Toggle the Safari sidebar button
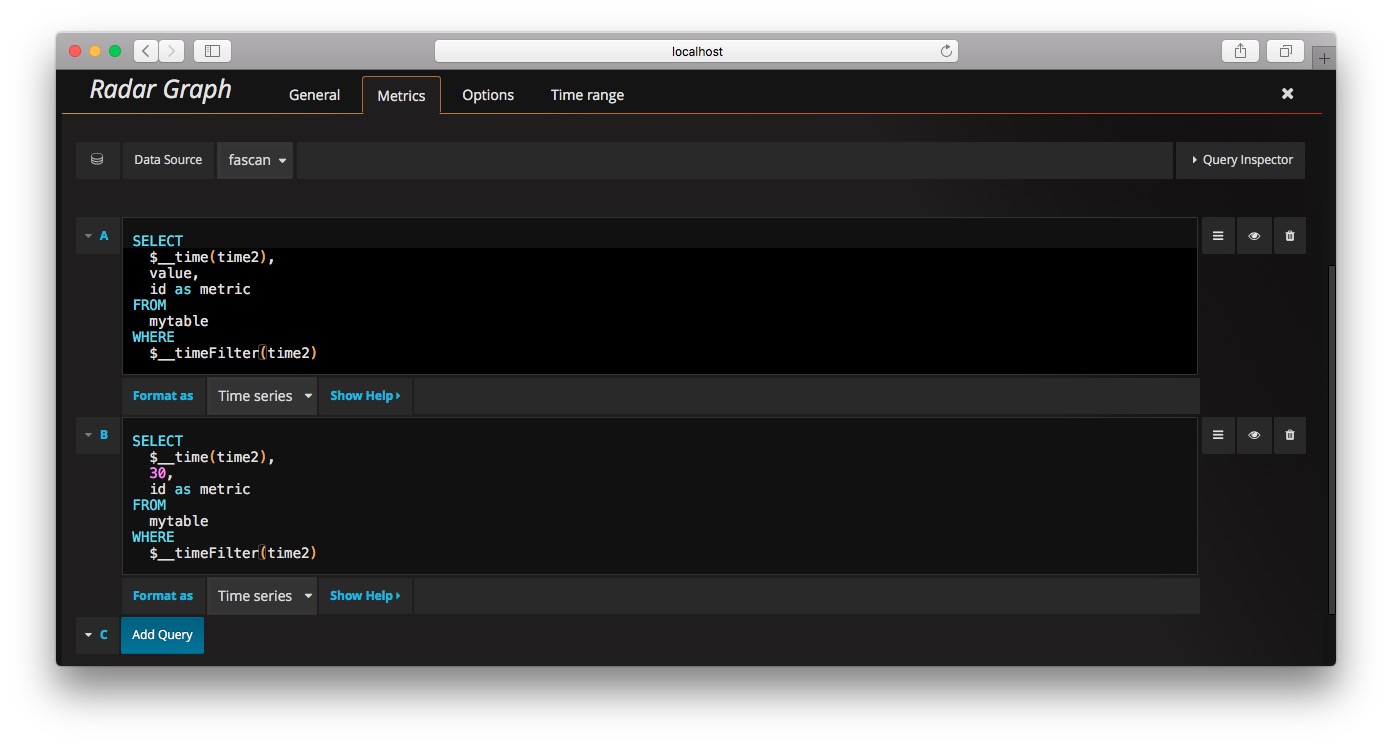1392x746 pixels. click(212, 50)
